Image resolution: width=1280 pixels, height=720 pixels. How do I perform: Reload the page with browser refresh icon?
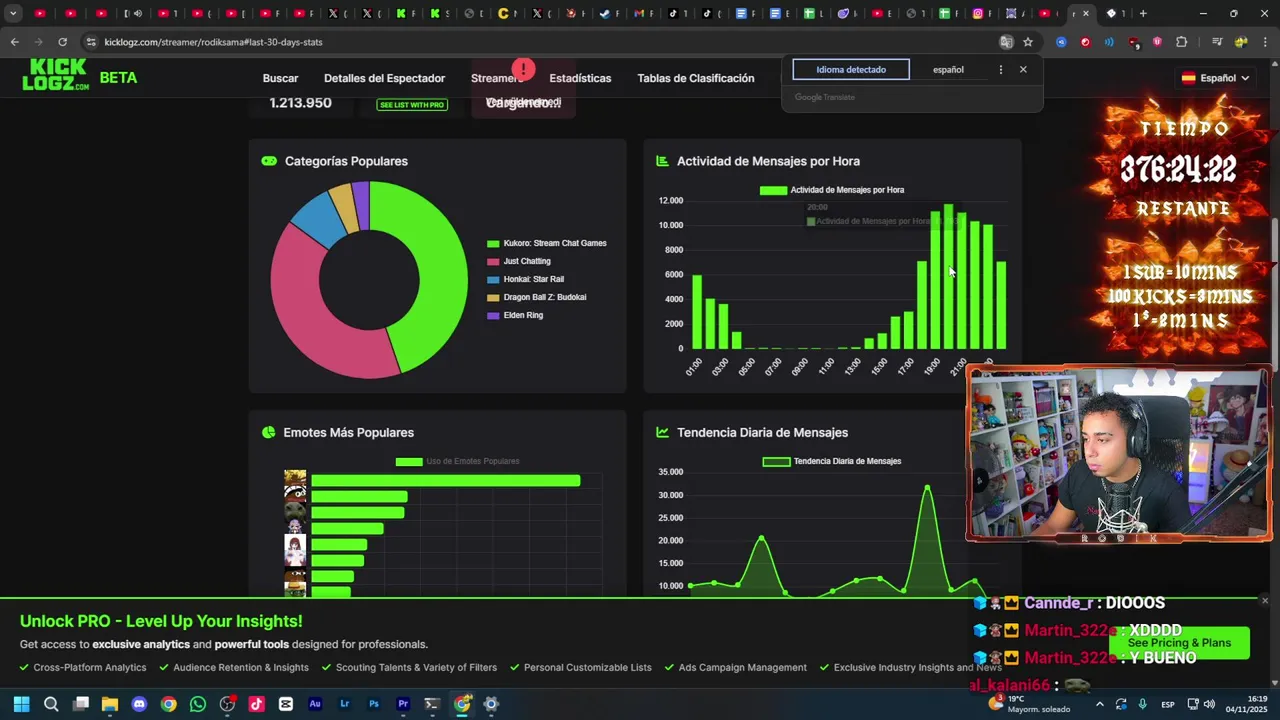[62, 42]
